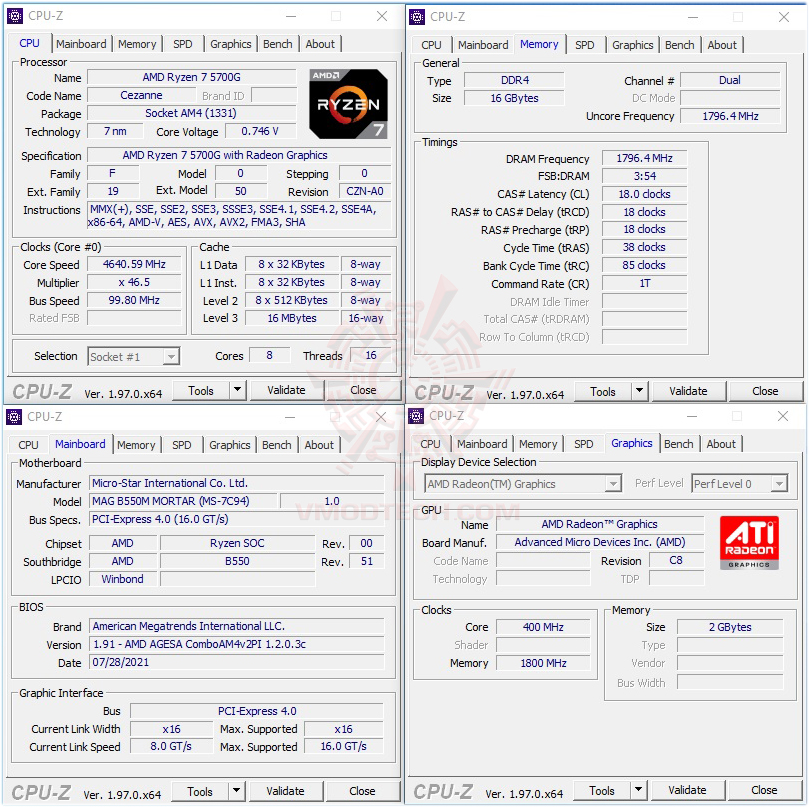Click the Tools button in the Graphics window
Viewport: 809px width, 807px height.
point(602,790)
